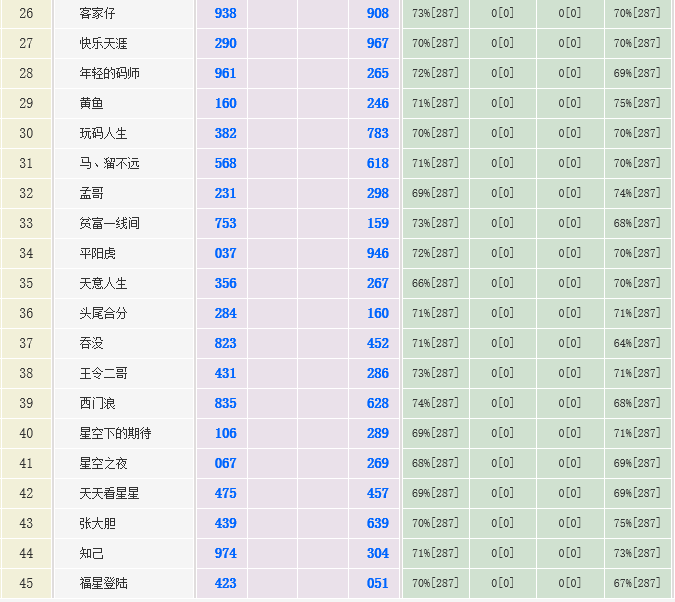Open the 客家仔 user link
The width and height of the screenshot is (675, 602).
click(x=97, y=13)
